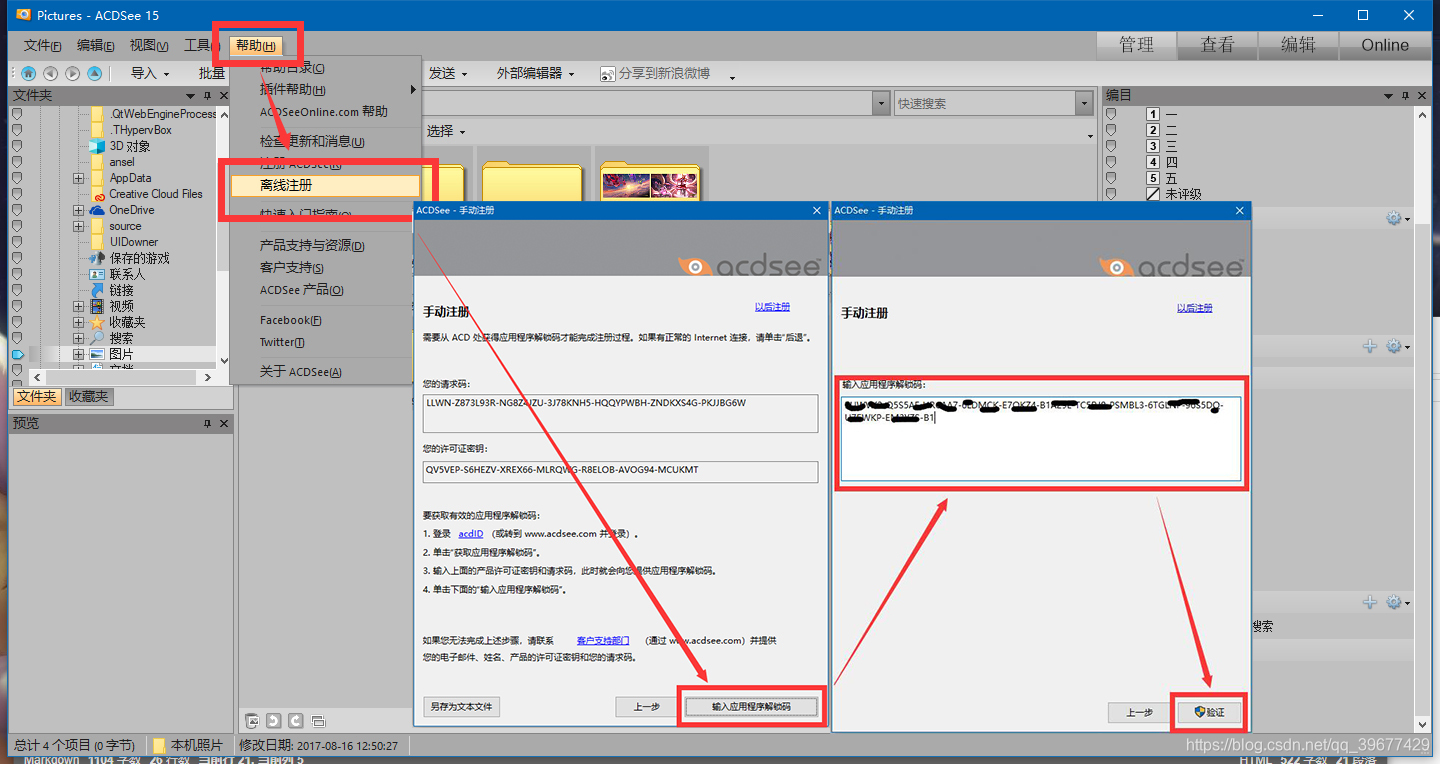The height and width of the screenshot is (764, 1440).
Task: Click the Up-folder arrow icon in the toolbar
Action: (94, 73)
